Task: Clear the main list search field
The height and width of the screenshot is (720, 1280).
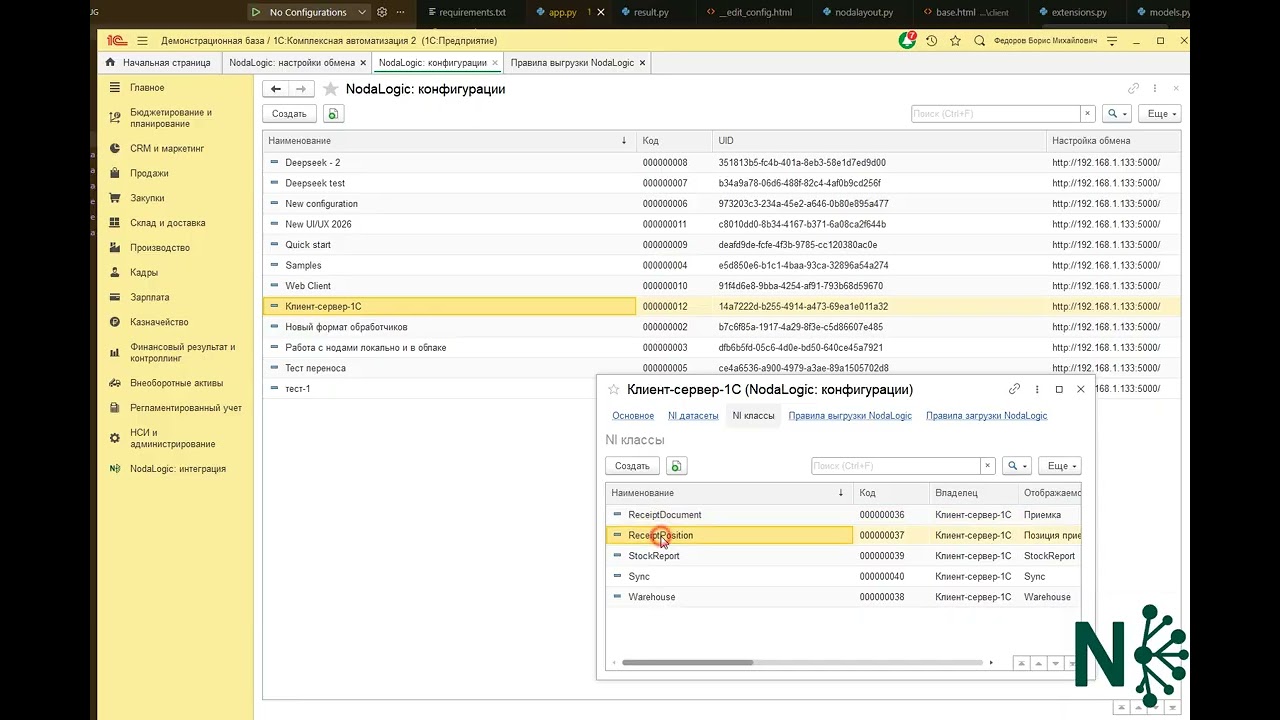Action: tap(1088, 114)
